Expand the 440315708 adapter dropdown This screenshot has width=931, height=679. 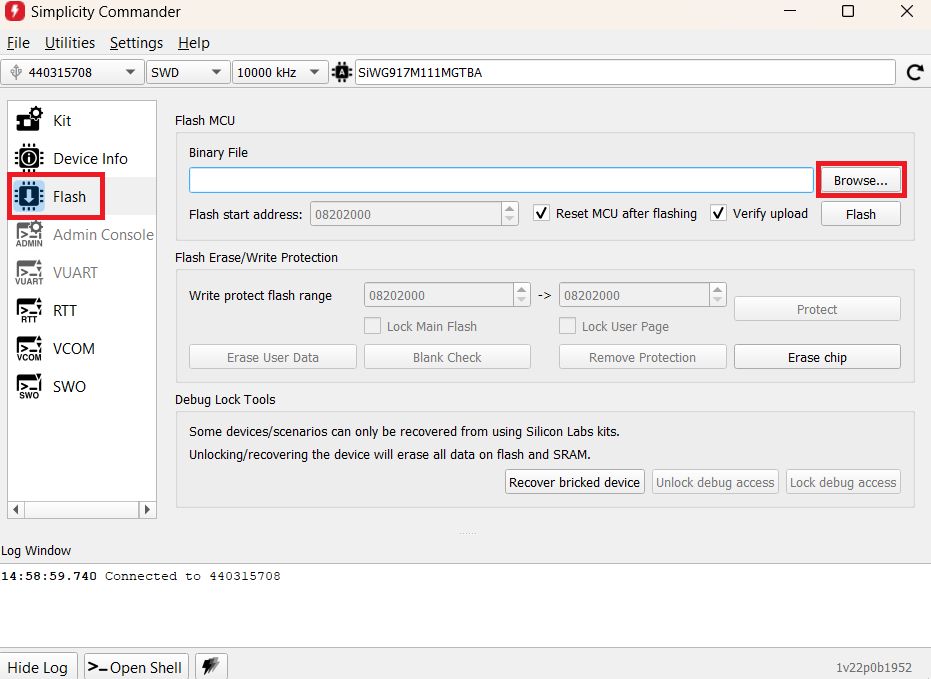click(73, 72)
